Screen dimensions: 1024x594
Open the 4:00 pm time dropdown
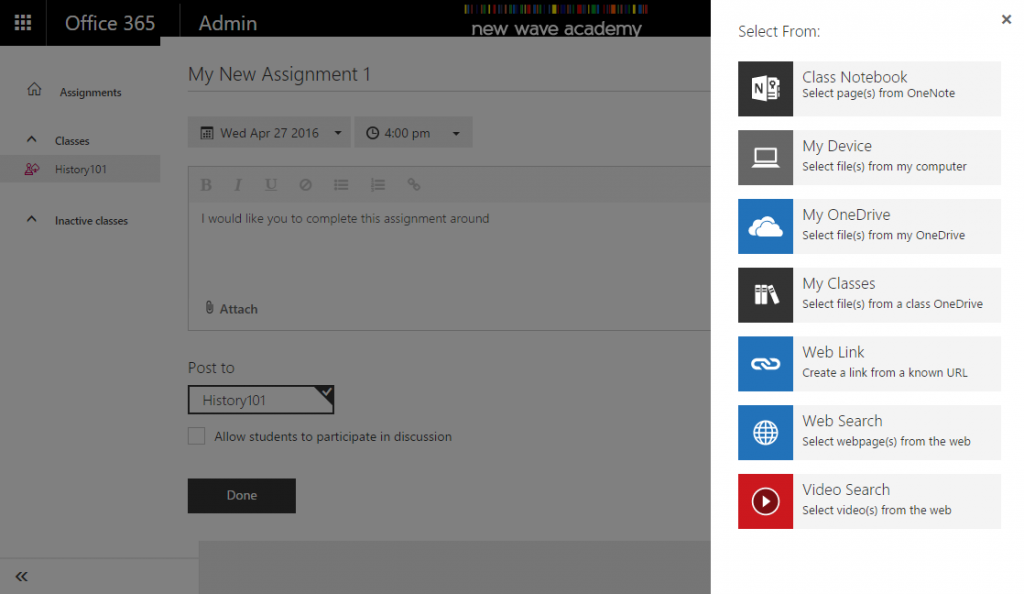point(456,132)
